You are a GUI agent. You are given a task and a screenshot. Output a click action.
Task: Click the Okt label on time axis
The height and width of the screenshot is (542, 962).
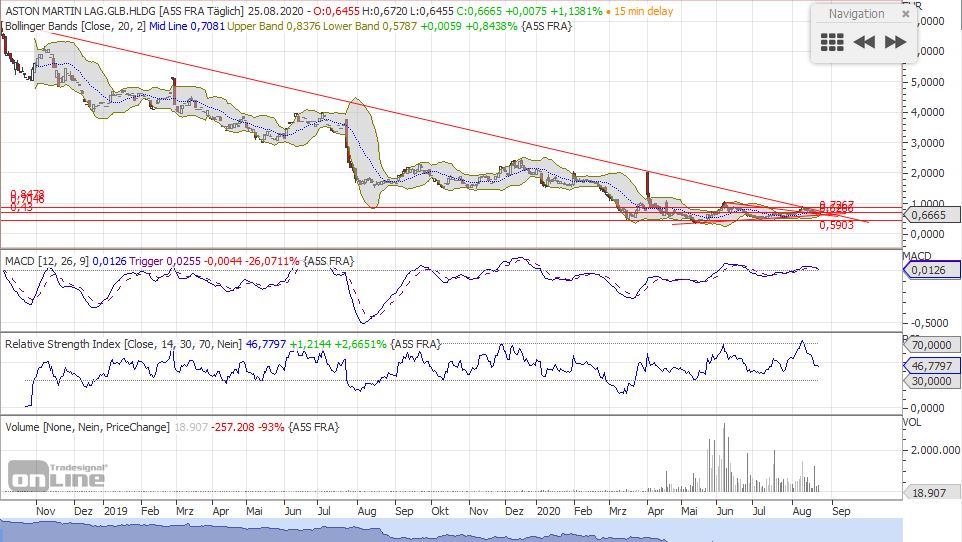point(440,511)
